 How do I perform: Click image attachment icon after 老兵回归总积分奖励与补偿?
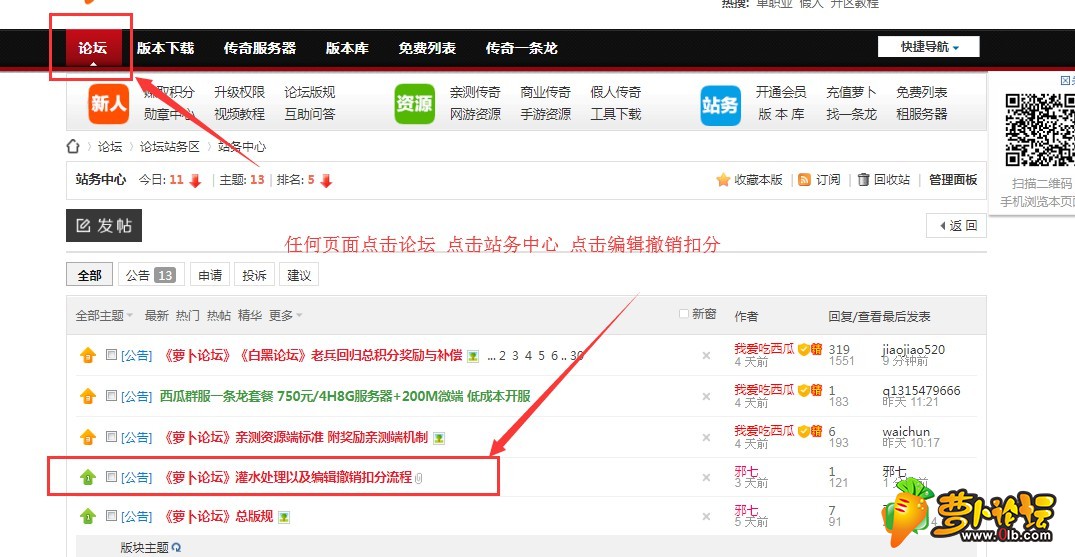pos(473,356)
